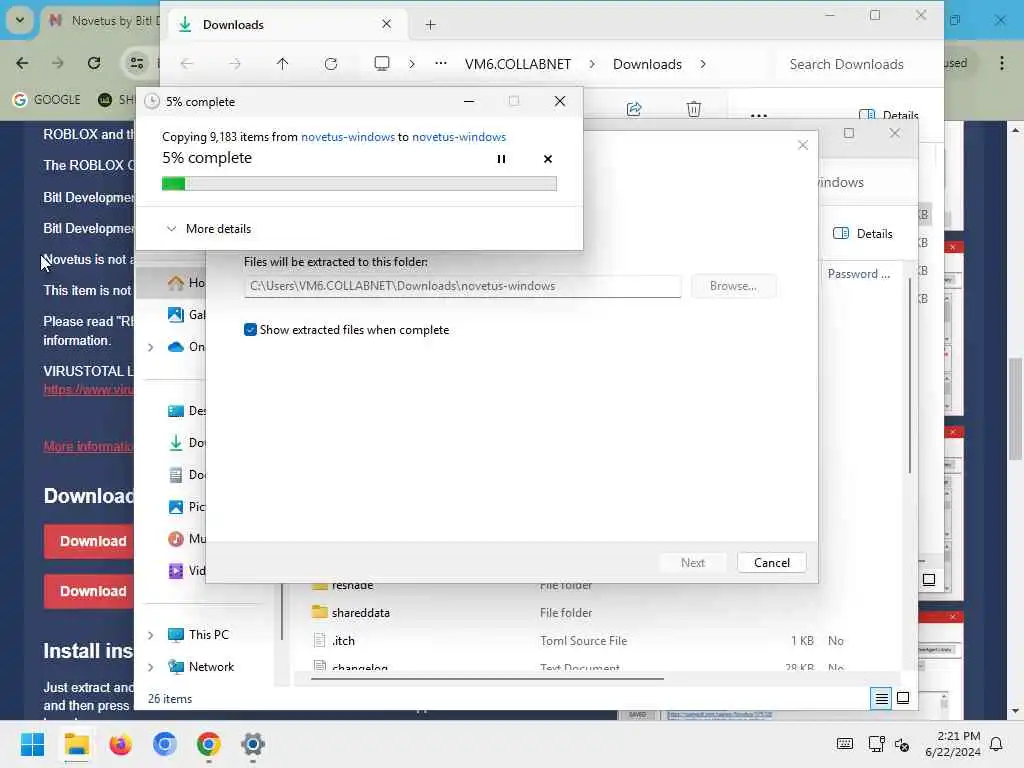Viewport: 1024px width, 768px height.
Task: Click VM6.COLLABNET in the address bar
Action: 518,64
